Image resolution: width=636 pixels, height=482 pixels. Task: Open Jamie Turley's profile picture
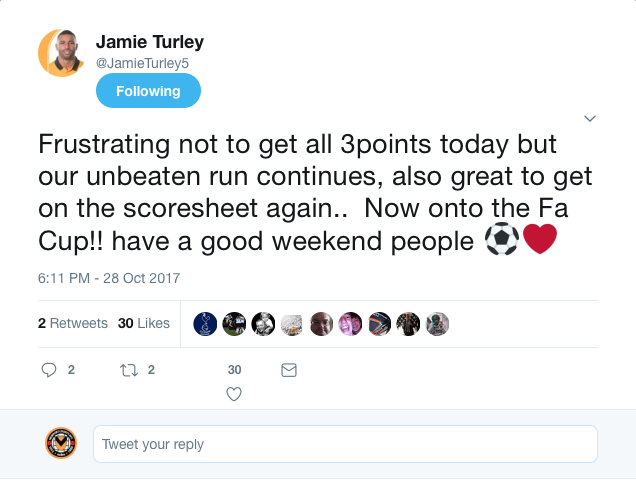pos(61,53)
